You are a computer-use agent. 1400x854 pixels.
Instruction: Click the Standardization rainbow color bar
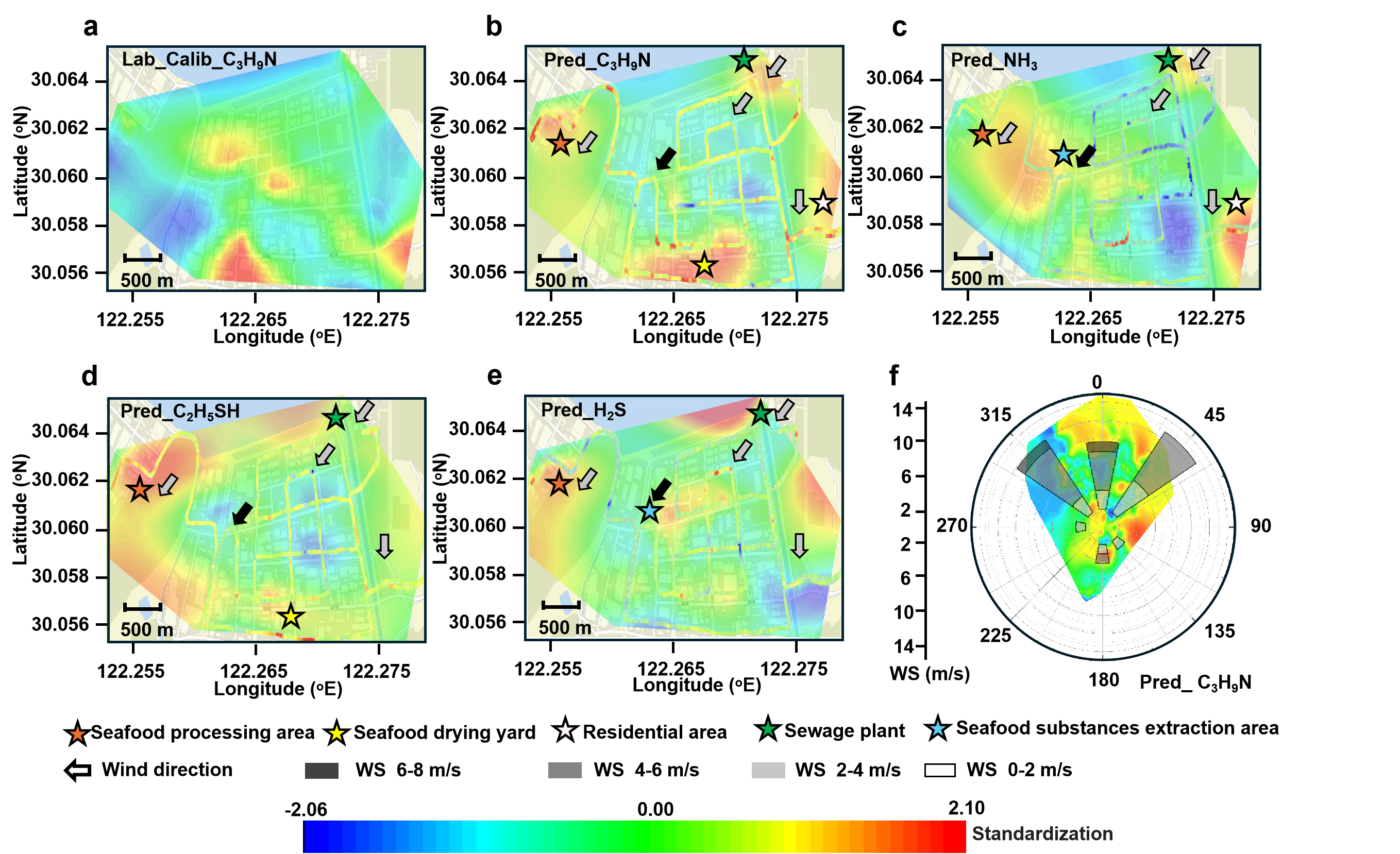coord(634,836)
